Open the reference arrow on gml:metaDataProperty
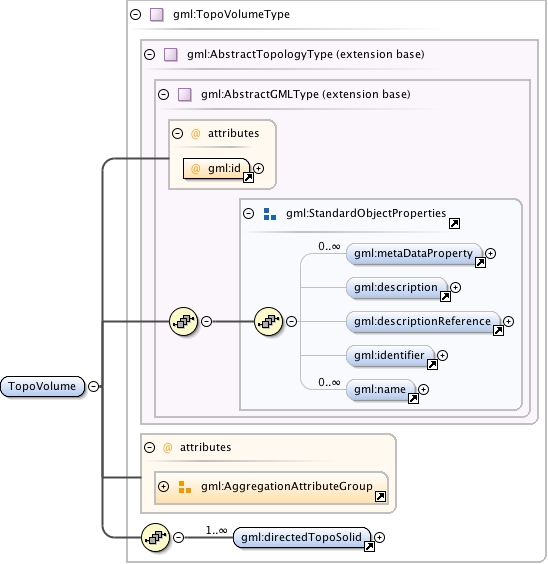548x564 pixels. tap(480, 263)
